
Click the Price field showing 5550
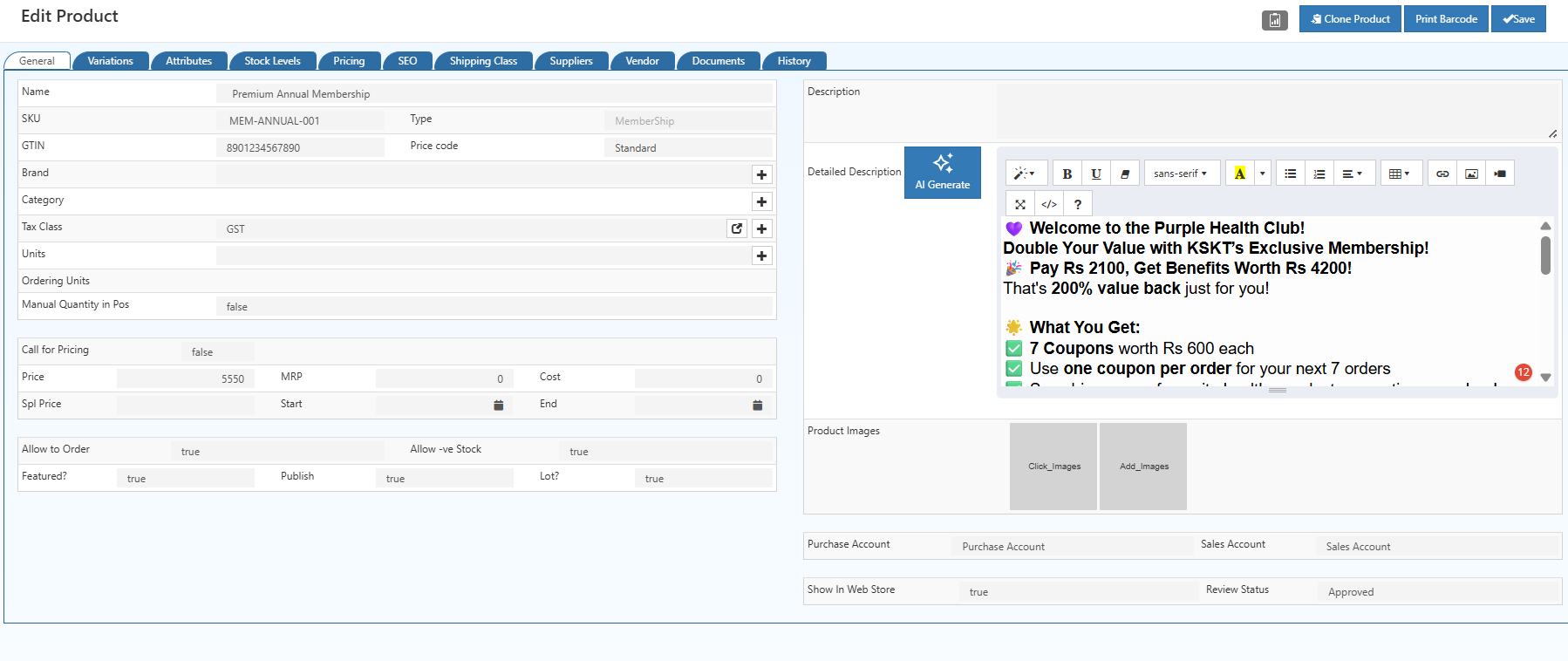[x=186, y=378]
